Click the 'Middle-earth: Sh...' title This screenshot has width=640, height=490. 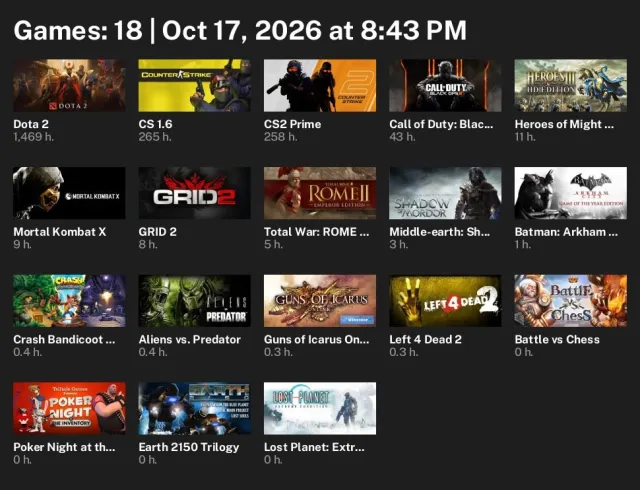point(440,232)
